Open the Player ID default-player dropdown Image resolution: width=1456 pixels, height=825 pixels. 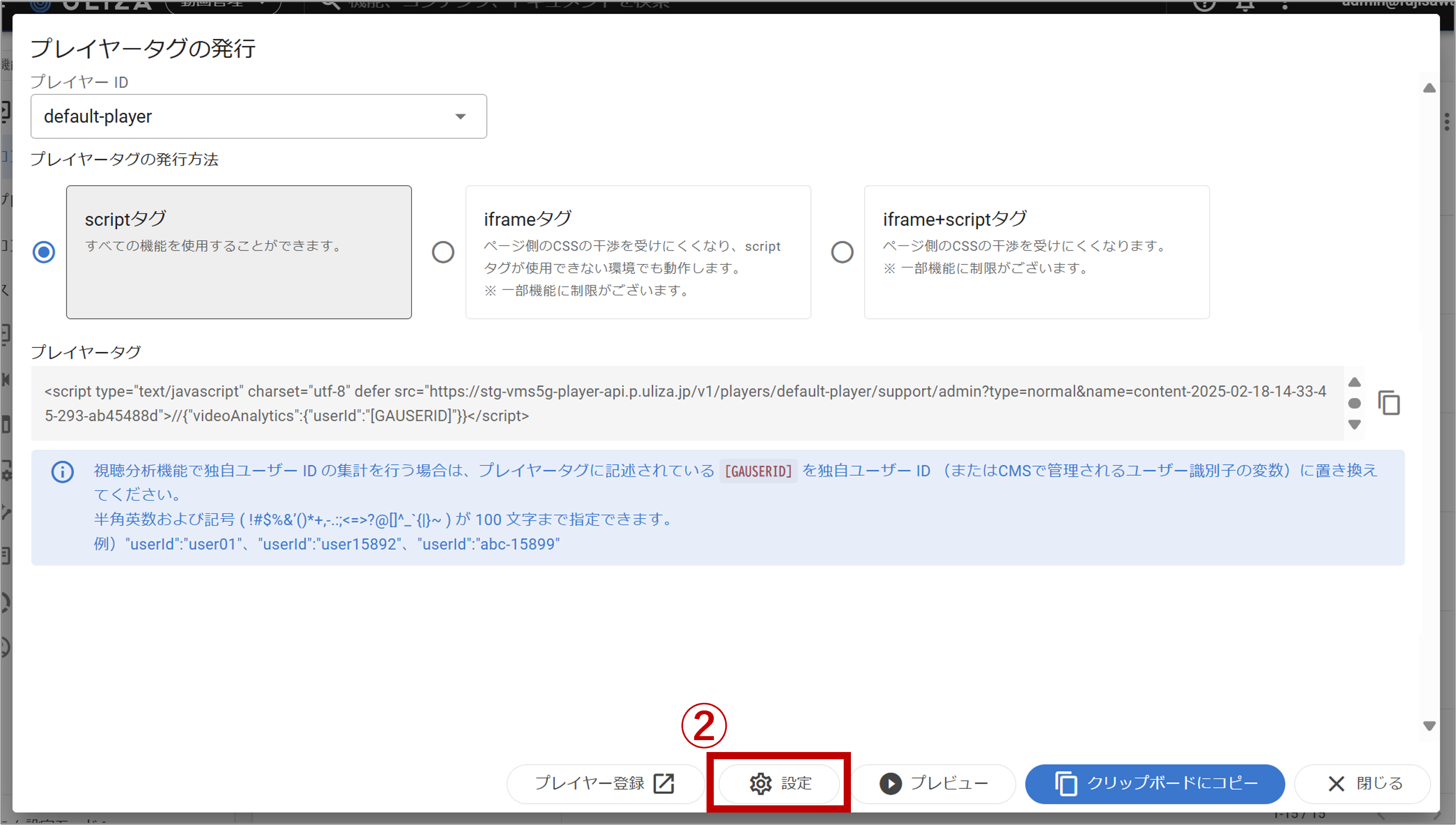click(259, 116)
